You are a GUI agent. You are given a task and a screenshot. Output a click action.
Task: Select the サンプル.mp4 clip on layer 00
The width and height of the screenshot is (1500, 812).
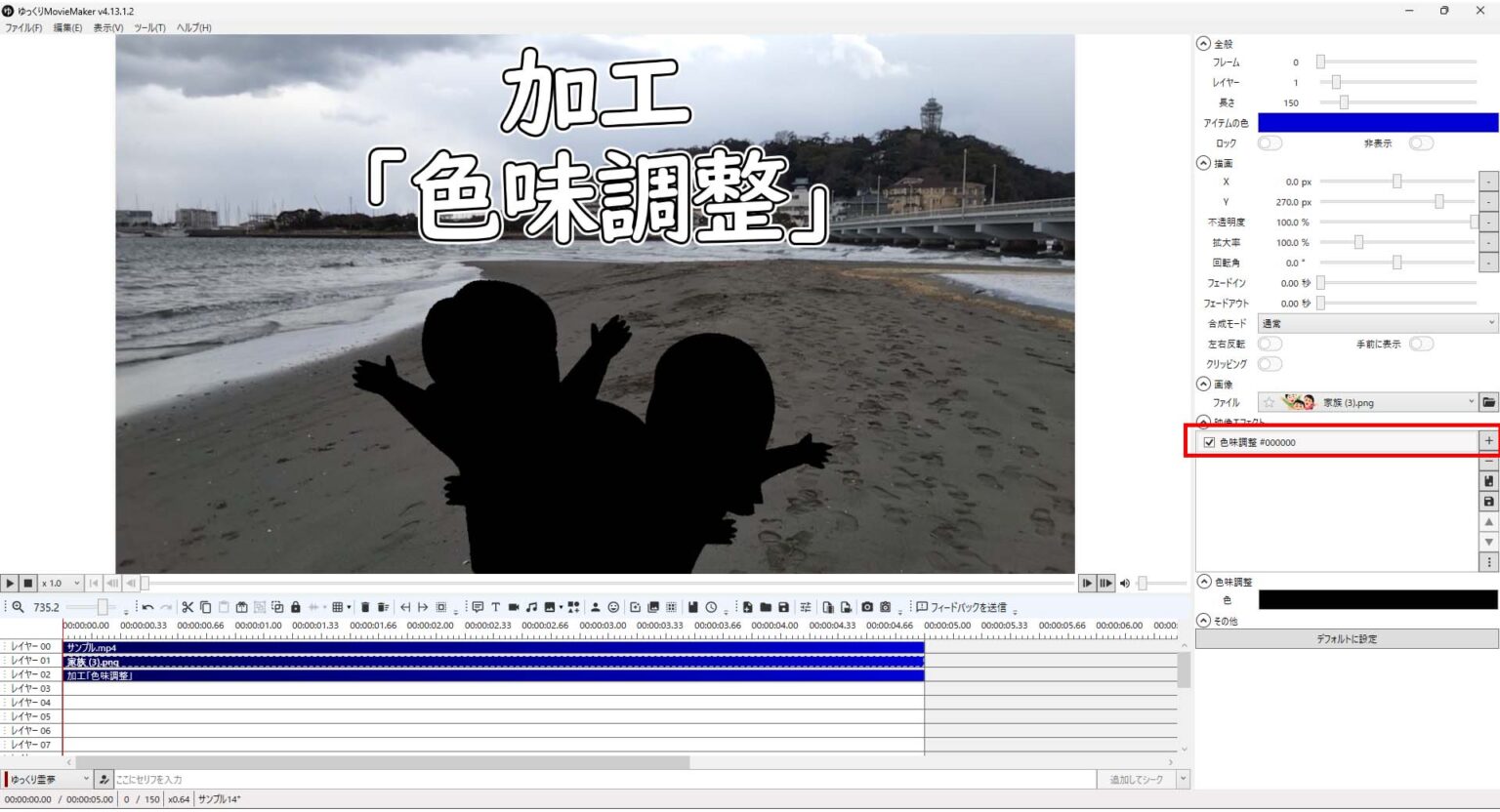(293, 647)
